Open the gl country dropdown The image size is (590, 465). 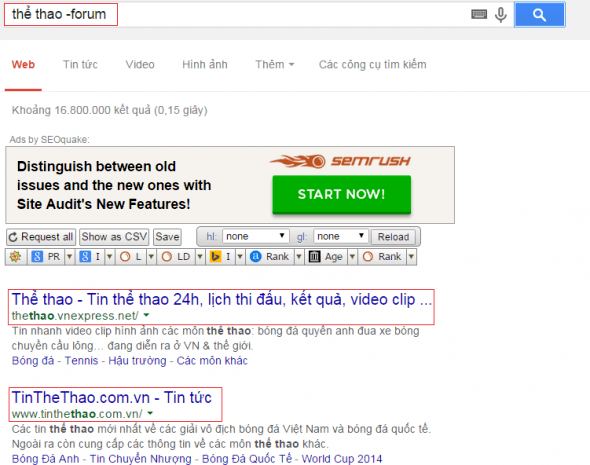(x=341, y=236)
